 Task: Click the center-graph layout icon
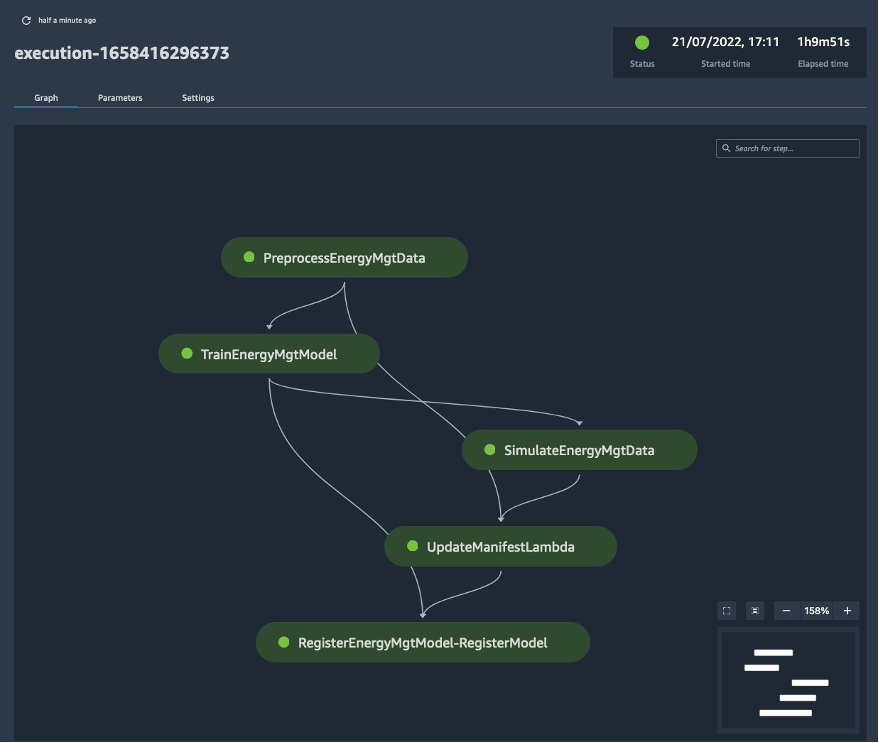(x=755, y=610)
